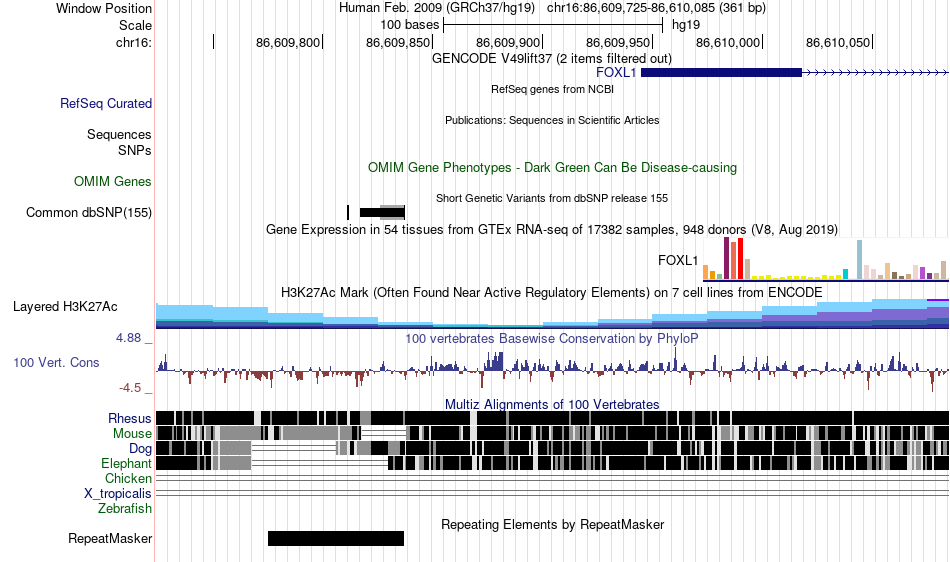Select the Chicken alignment label
This screenshot has width=950, height=562.
(128, 478)
